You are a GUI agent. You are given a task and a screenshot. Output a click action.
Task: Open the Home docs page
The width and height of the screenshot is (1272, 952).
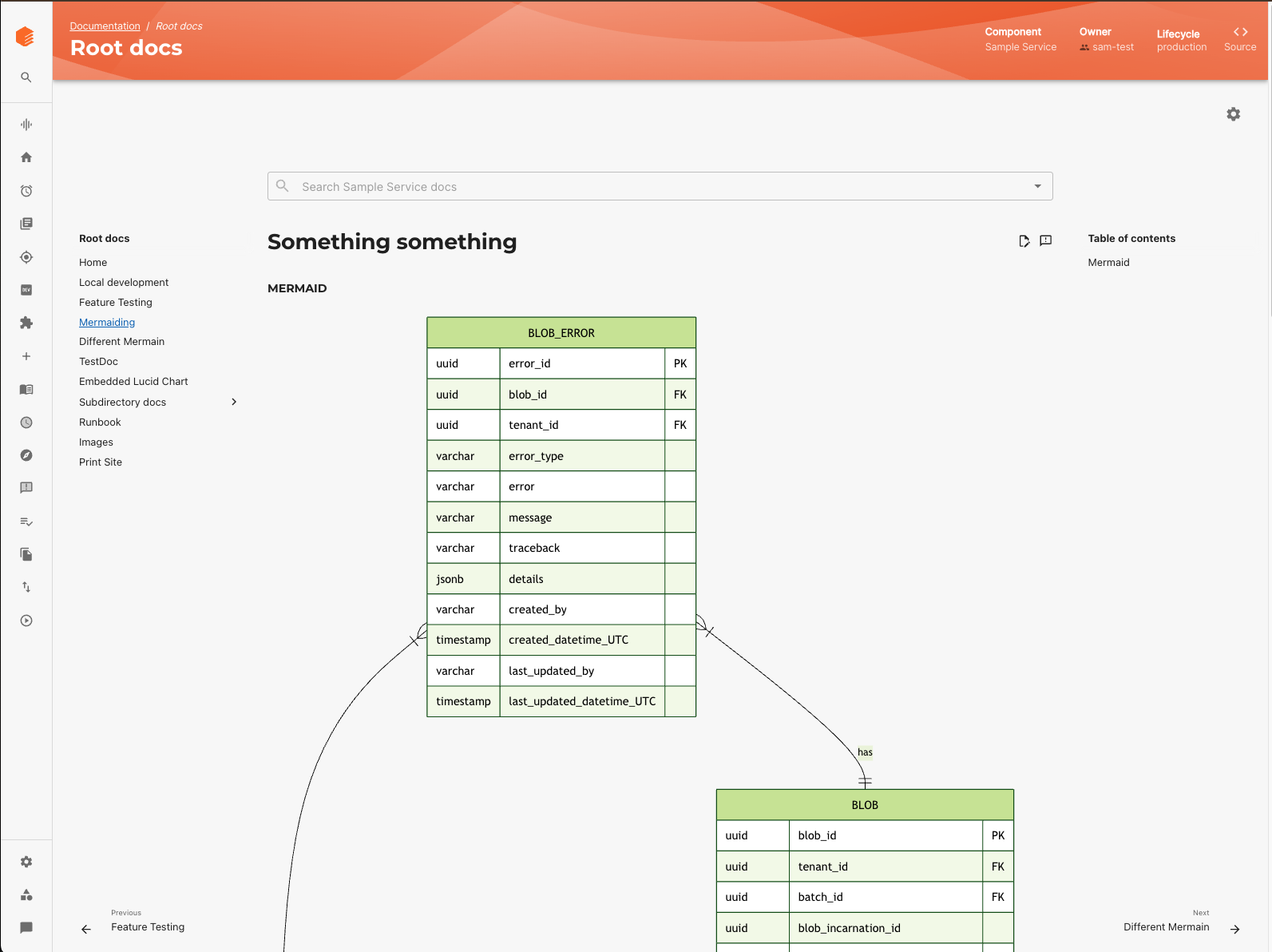tap(93, 263)
